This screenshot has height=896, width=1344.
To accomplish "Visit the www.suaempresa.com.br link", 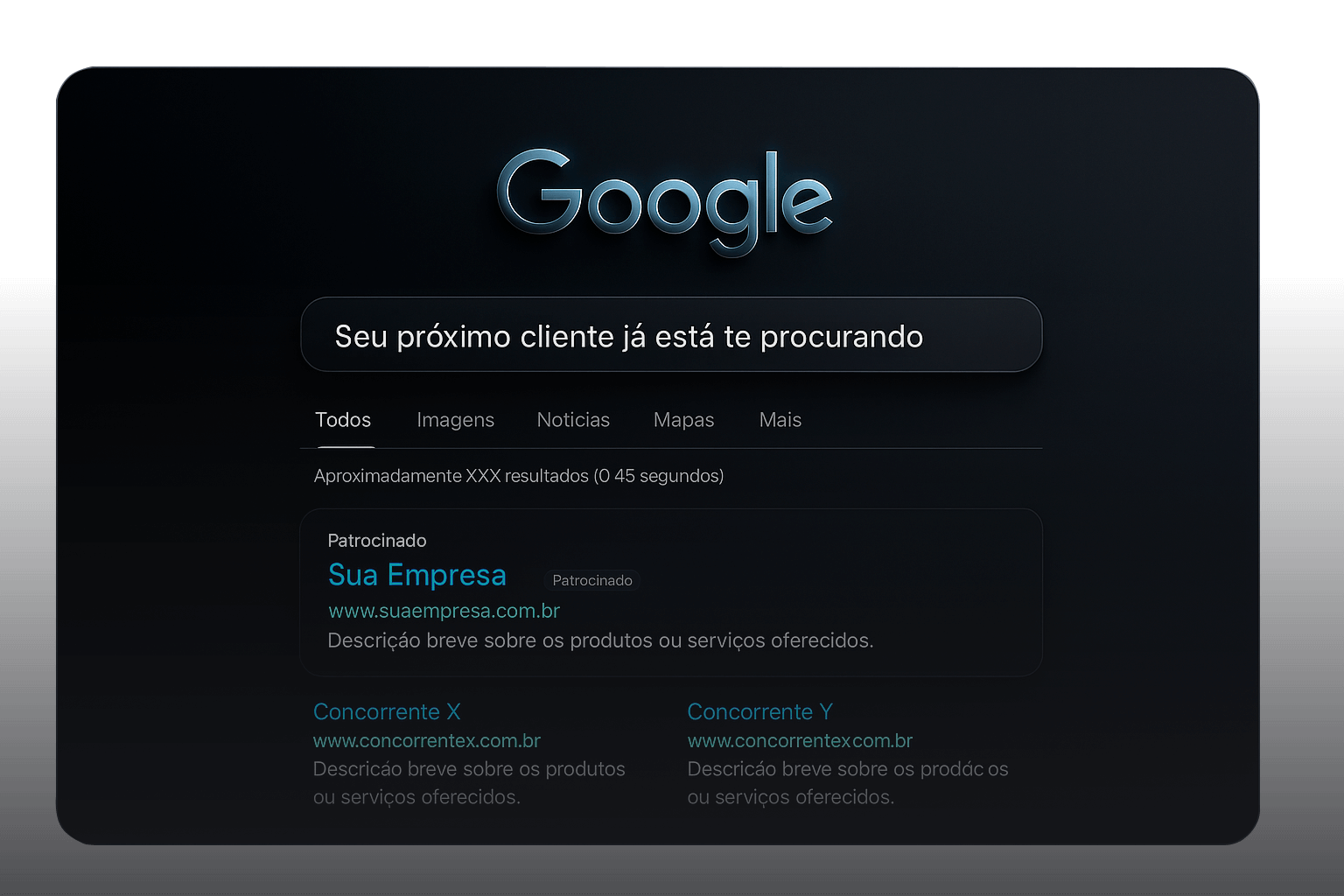I will [444, 611].
